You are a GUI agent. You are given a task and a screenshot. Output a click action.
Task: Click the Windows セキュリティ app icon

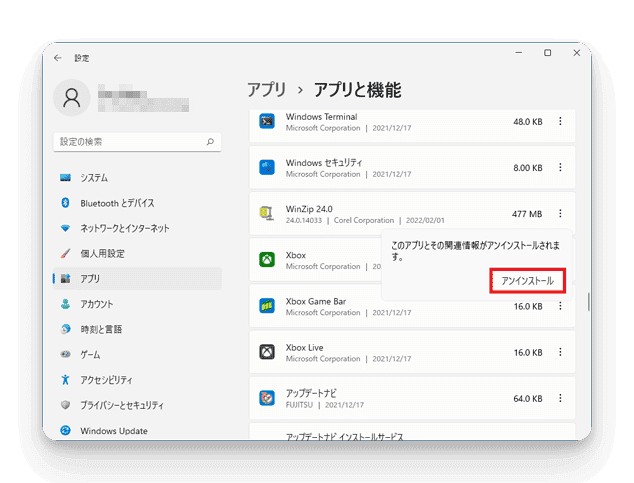click(x=267, y=167)
